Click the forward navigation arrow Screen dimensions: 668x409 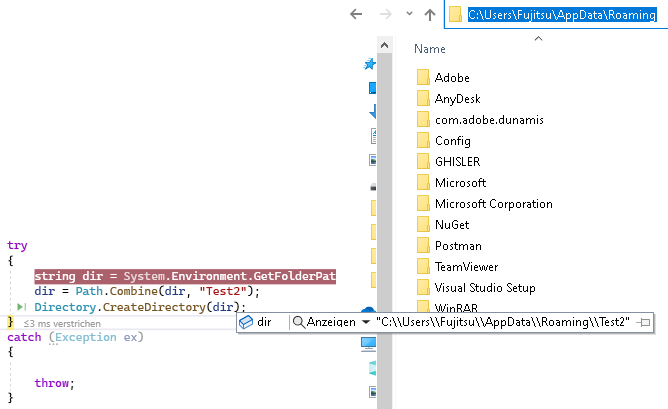pos(386,14)
